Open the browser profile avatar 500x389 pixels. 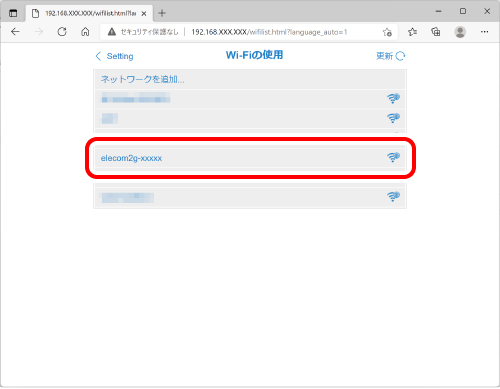460,32
